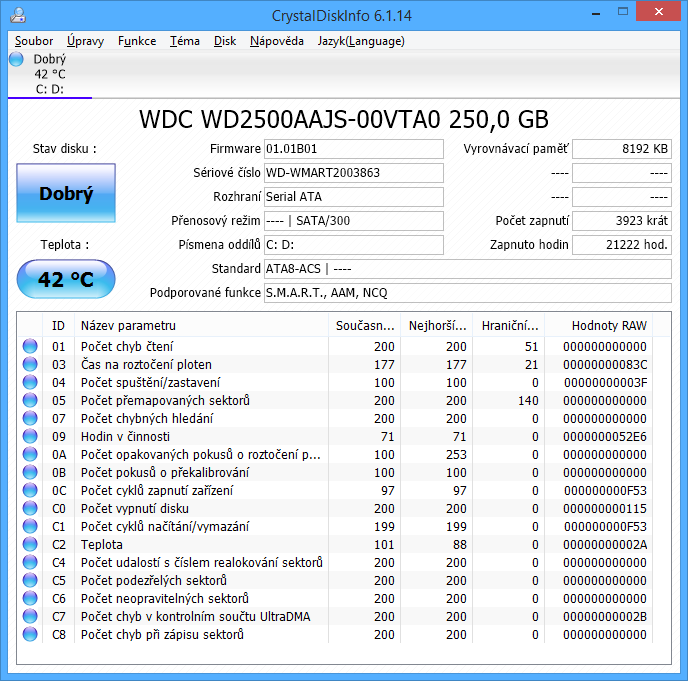Viewport: 688px width, 681px height.
Task: Click the status orb for ID C1 row
Action: click(x=30, y=526)
